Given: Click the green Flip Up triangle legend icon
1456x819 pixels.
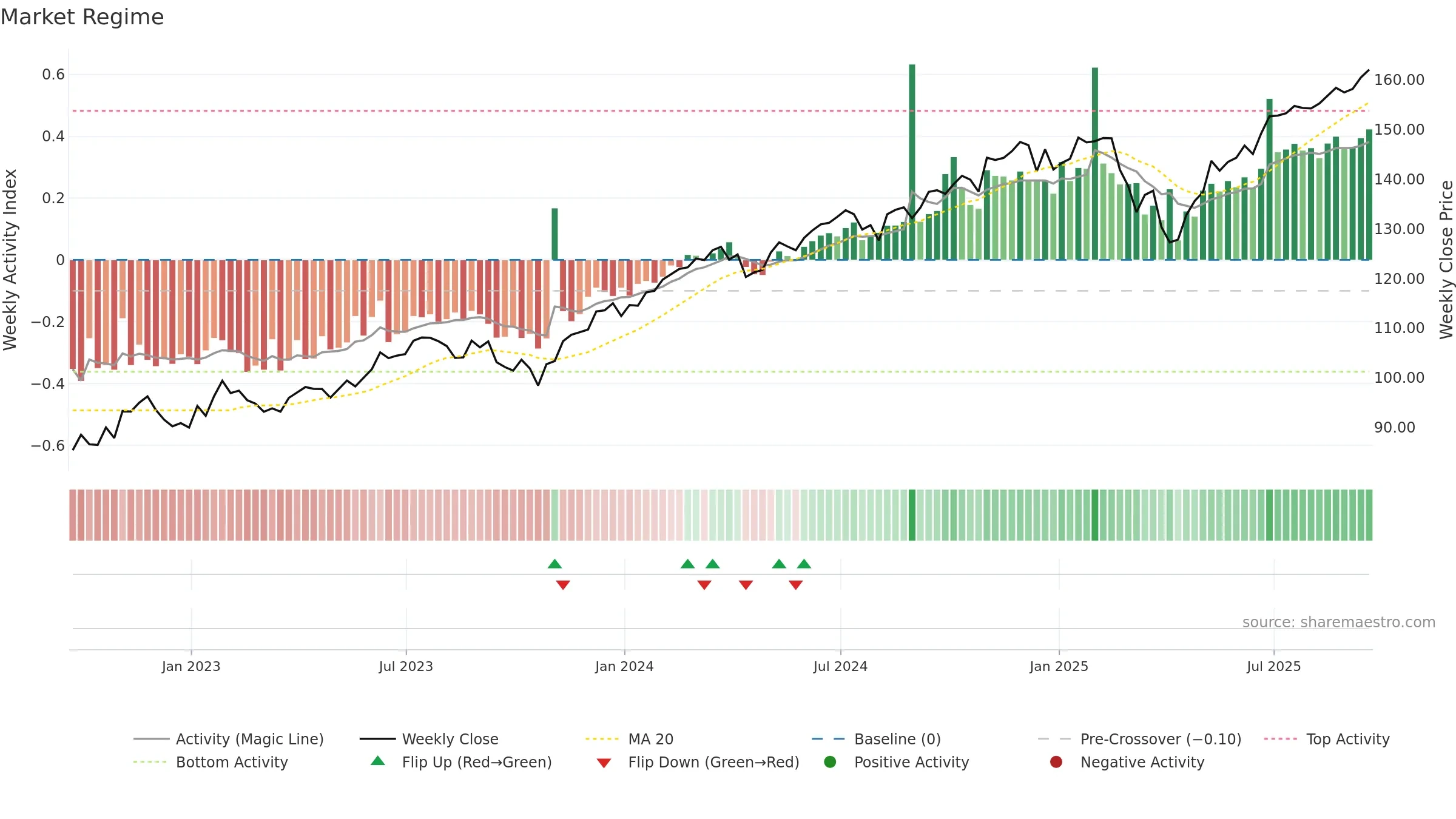Looking at the screenshot, I should (x=378, y=761).
